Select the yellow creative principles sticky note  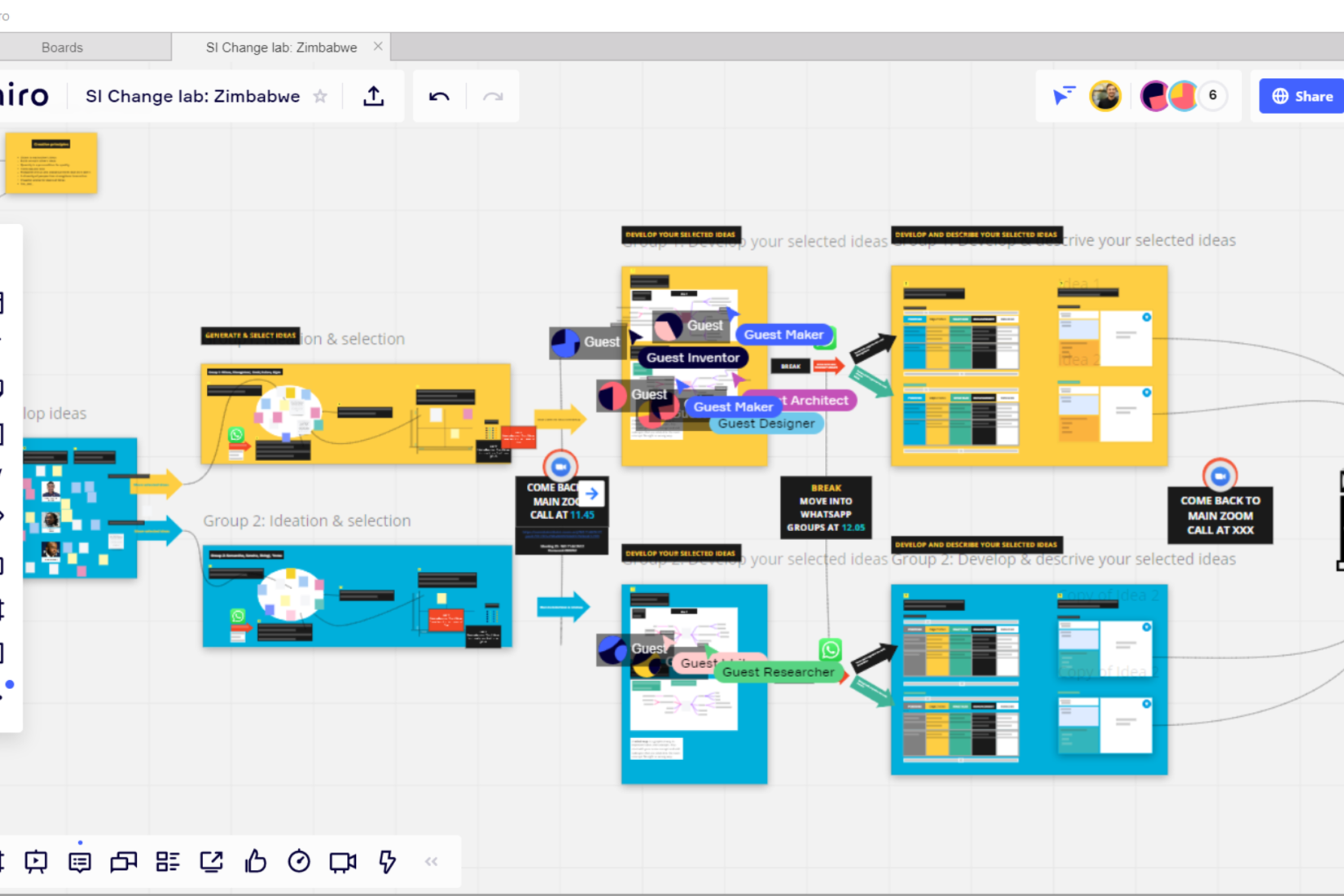[51, 164]
